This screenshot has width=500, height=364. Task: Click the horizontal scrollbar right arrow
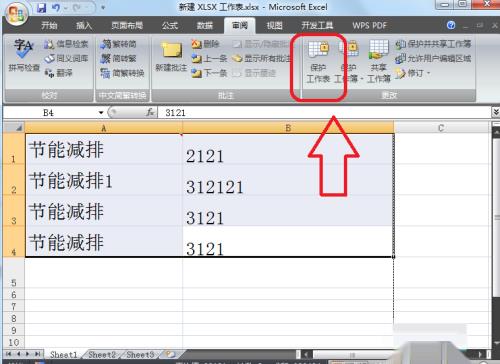coord(480,354)
